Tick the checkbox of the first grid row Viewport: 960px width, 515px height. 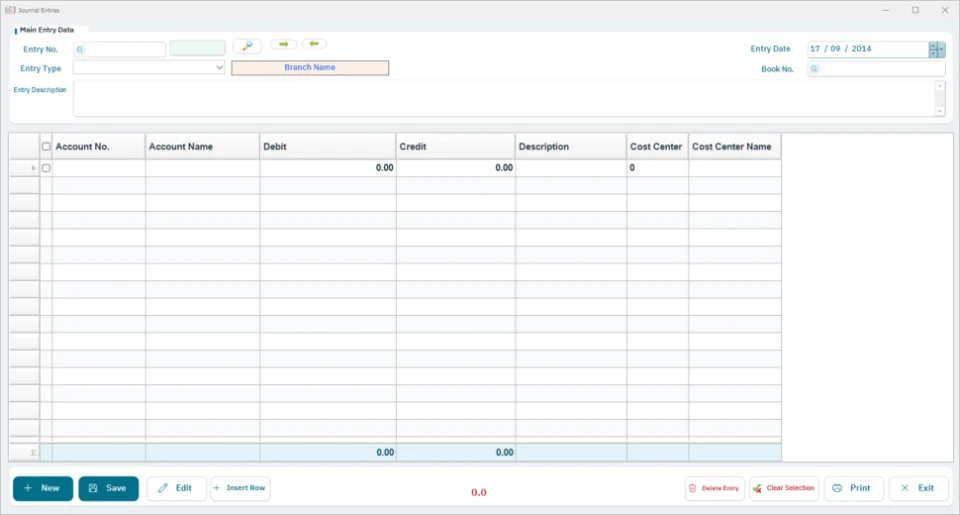click(46, 168)
